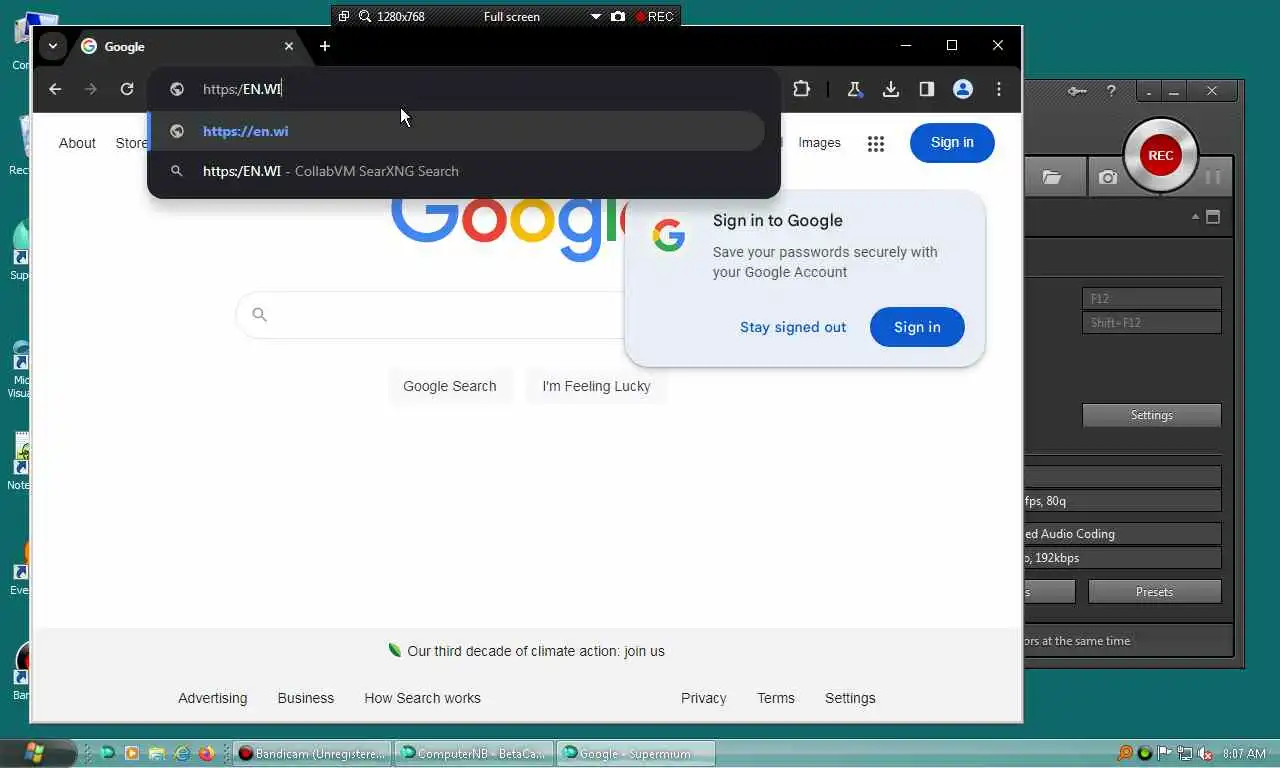Open the Google apps grid icon
Screen dimensions: 1280x768
(876, 143)
